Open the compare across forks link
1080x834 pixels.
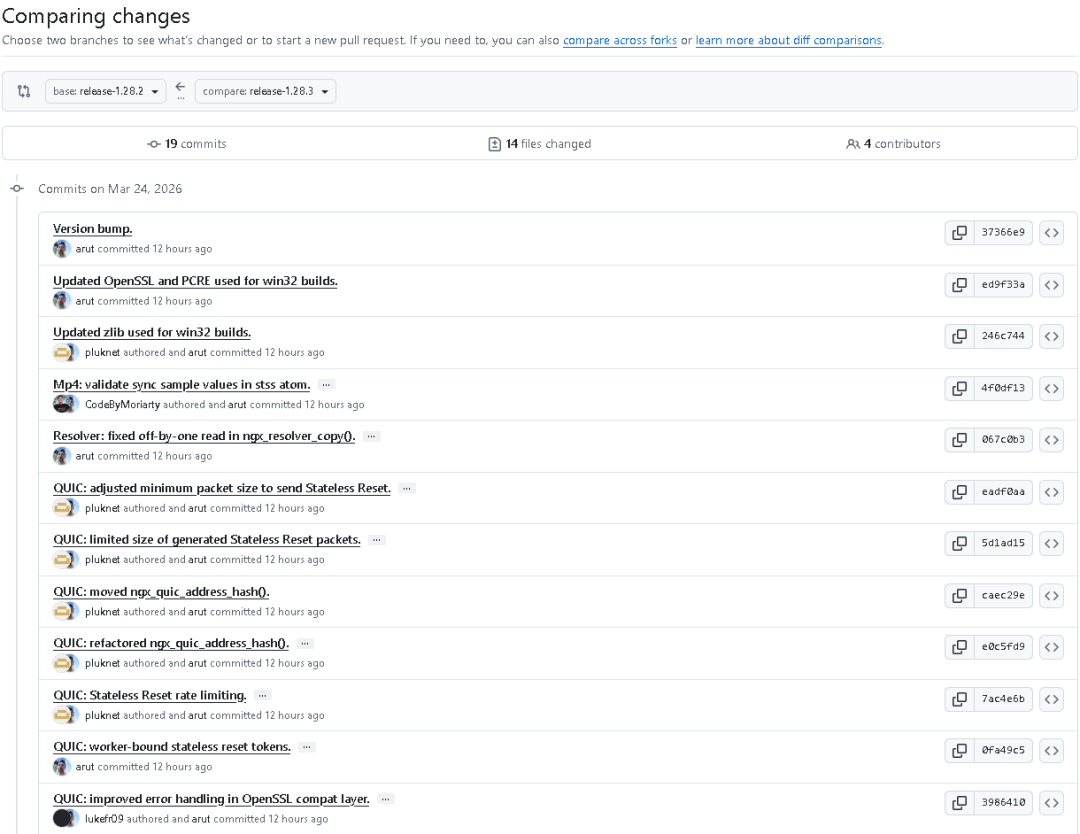(x=620, y=41)
